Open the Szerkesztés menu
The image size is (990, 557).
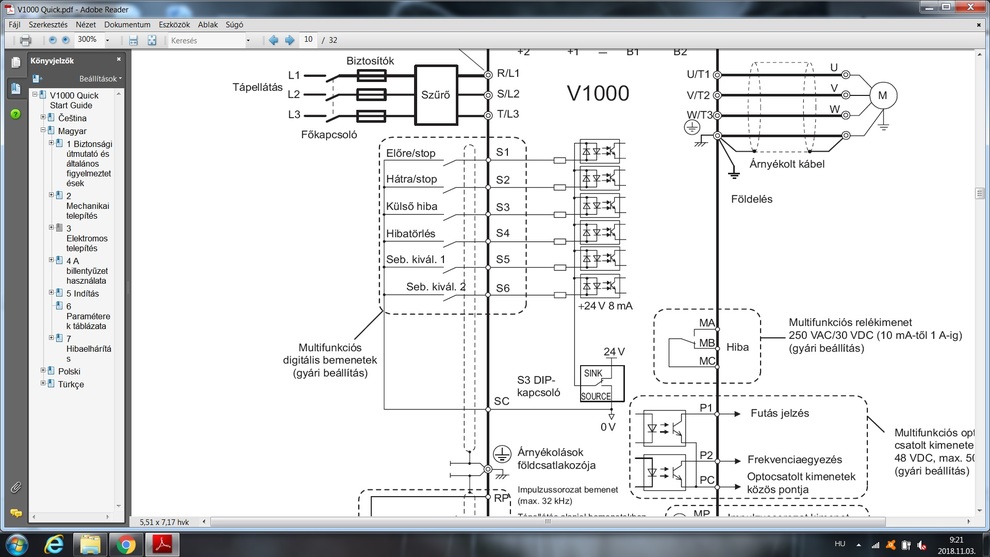coord(48,24)
